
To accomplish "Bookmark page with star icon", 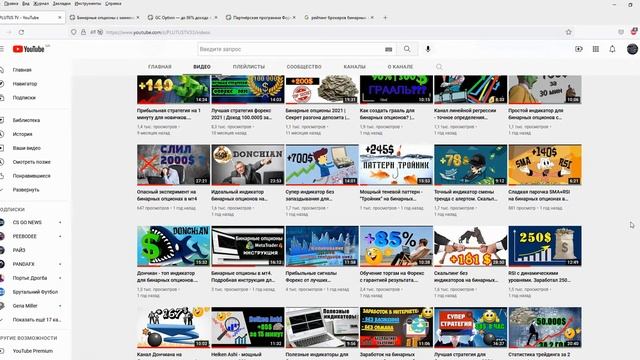I will [x=569, y=32].
